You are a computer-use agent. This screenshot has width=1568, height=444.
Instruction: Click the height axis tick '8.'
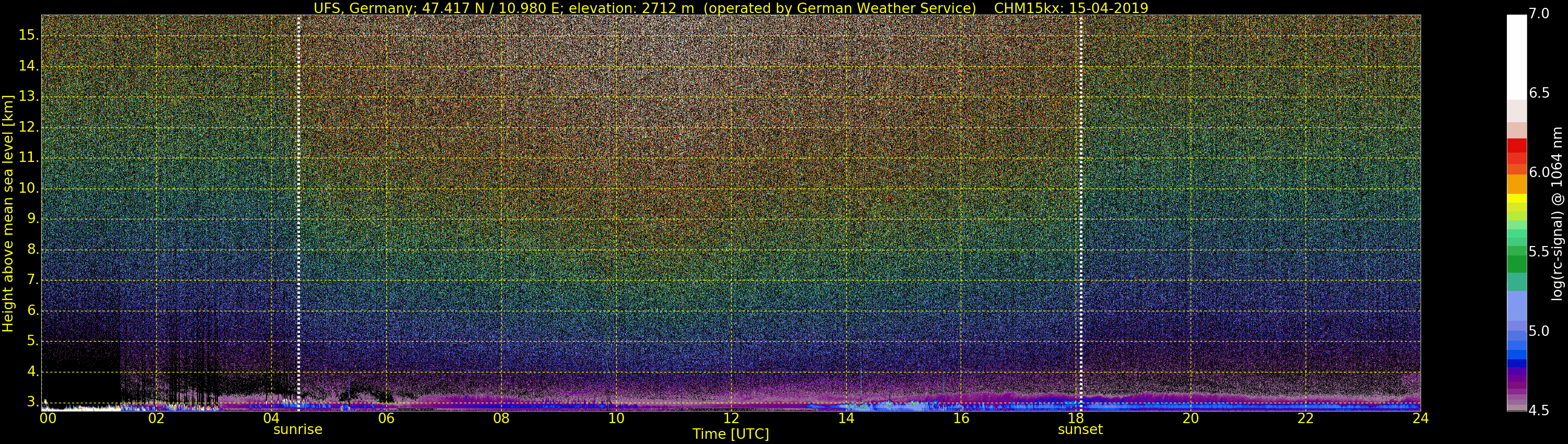pos(33,250)
